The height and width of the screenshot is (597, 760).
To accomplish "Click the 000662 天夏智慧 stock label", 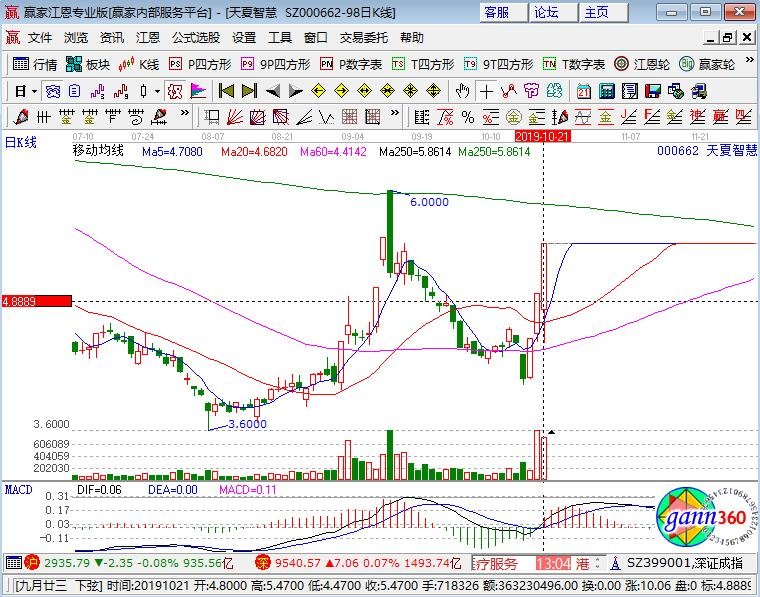I will (x=707, y=151).
